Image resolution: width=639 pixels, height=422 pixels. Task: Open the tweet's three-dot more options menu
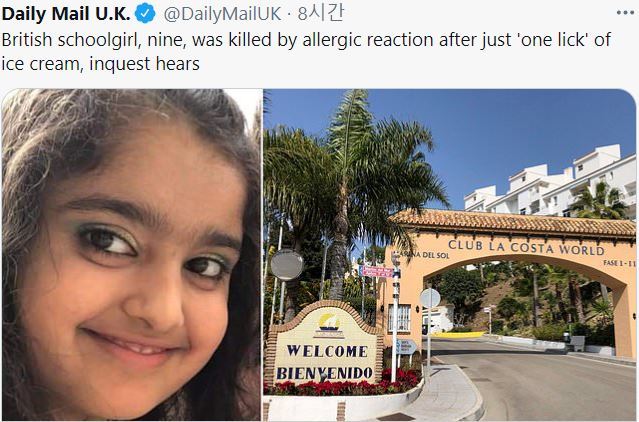(625, 13)
